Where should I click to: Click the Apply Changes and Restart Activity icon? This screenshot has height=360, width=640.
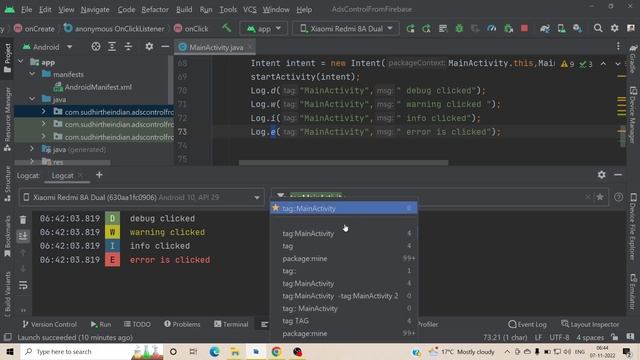pyautogui.click(x=410, y=29)
